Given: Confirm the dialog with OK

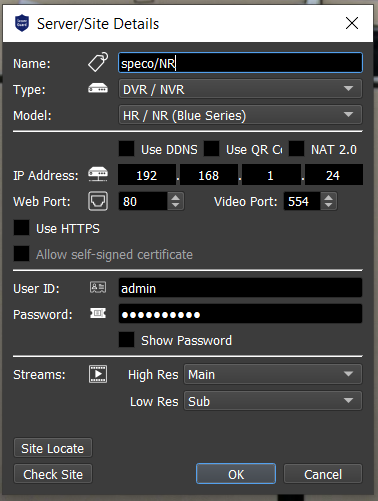Looking at the screenshot, I should (236, 474).
